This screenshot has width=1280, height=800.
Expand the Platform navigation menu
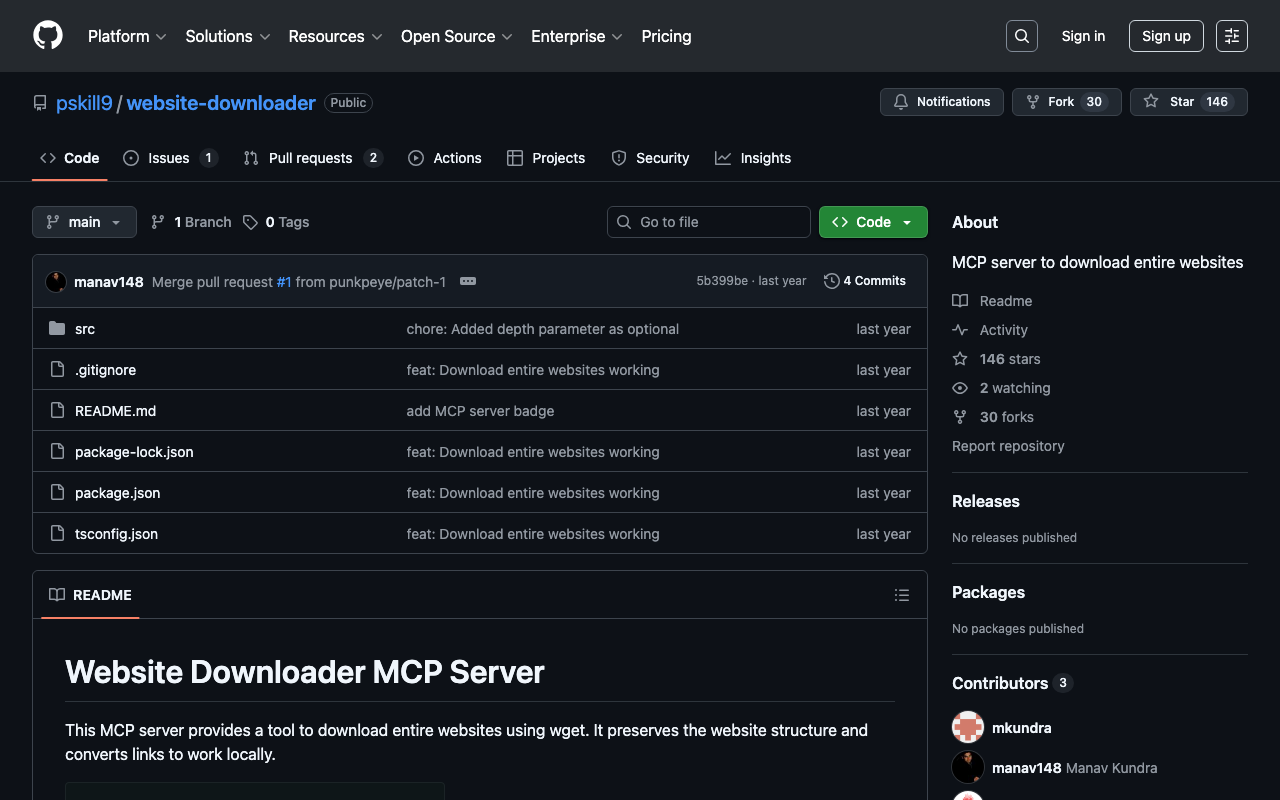[127, 36]
